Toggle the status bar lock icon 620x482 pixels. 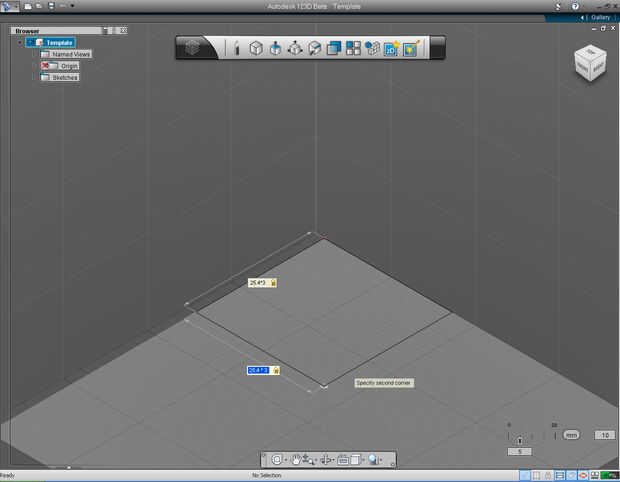pyautogui.click(x=548, y=475)
